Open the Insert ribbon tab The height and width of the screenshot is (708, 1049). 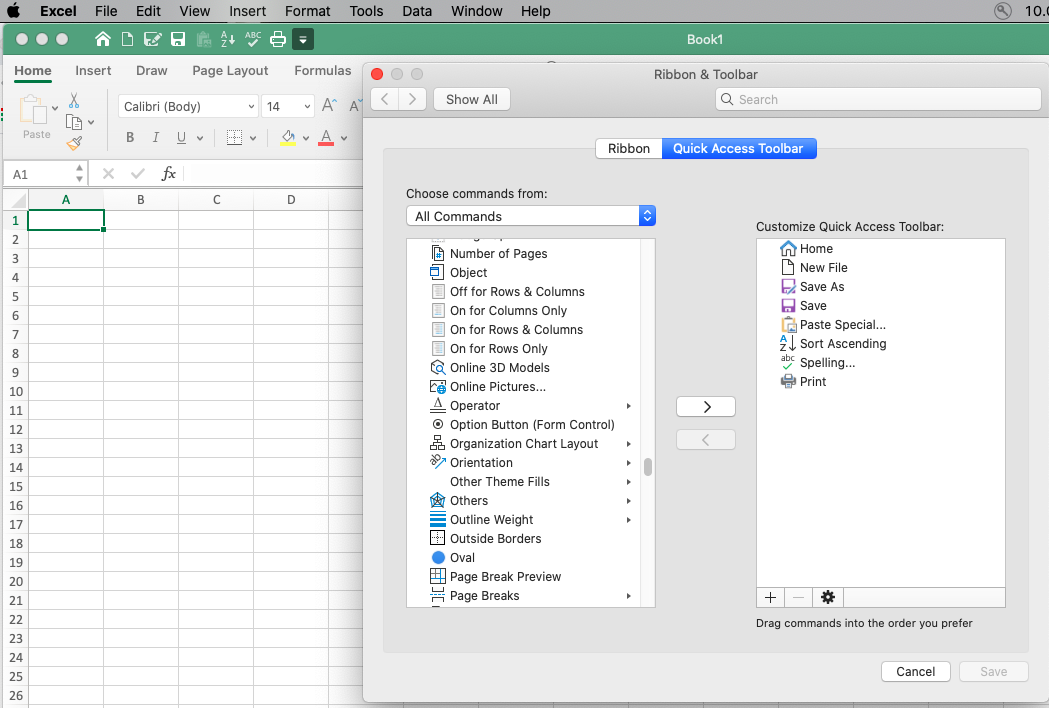click(x=93, y=70)
